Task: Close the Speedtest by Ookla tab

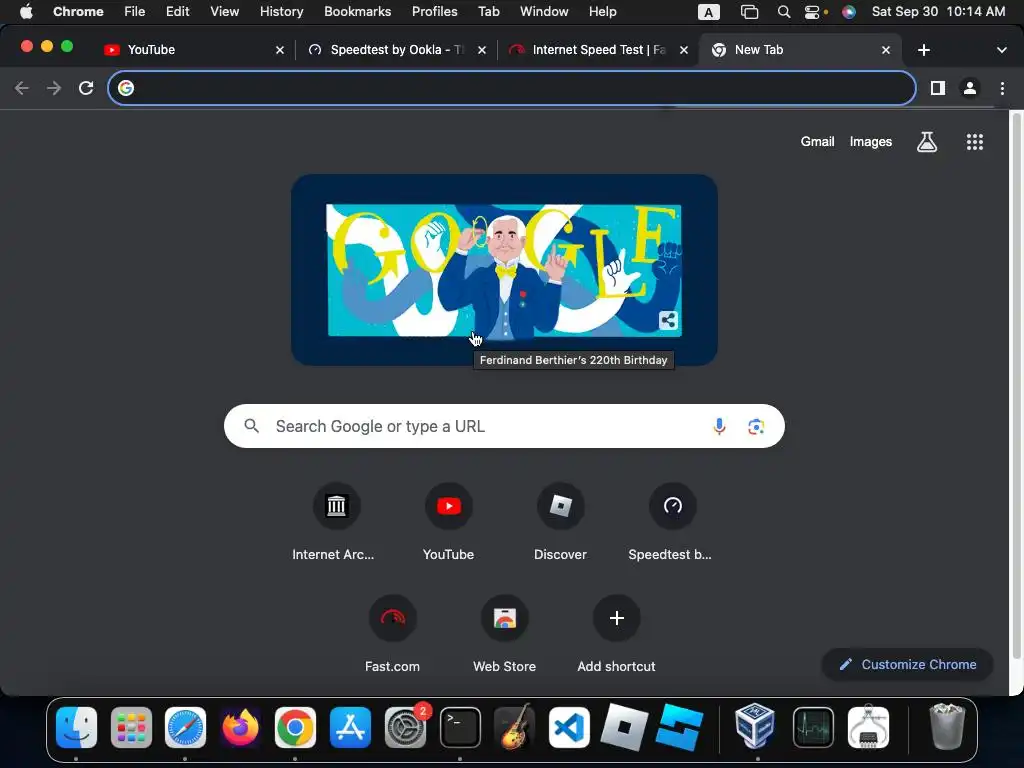Action: click(x=481, y=50)
